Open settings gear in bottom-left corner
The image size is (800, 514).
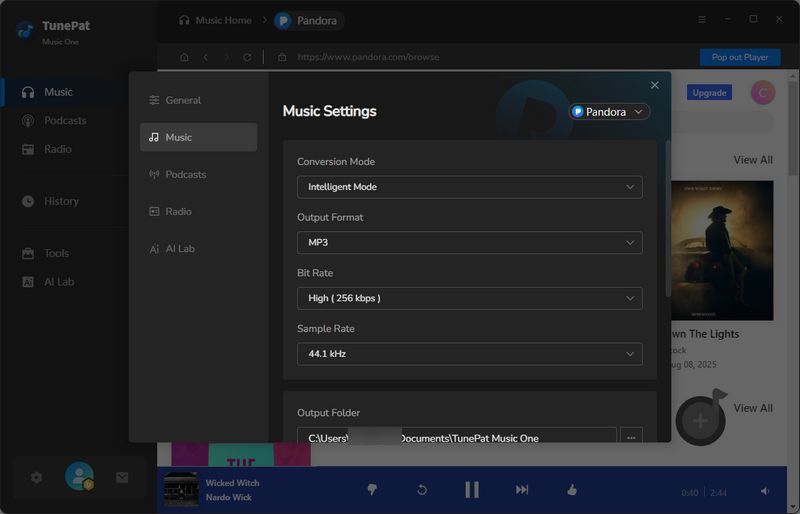click(x=37, y=478)
